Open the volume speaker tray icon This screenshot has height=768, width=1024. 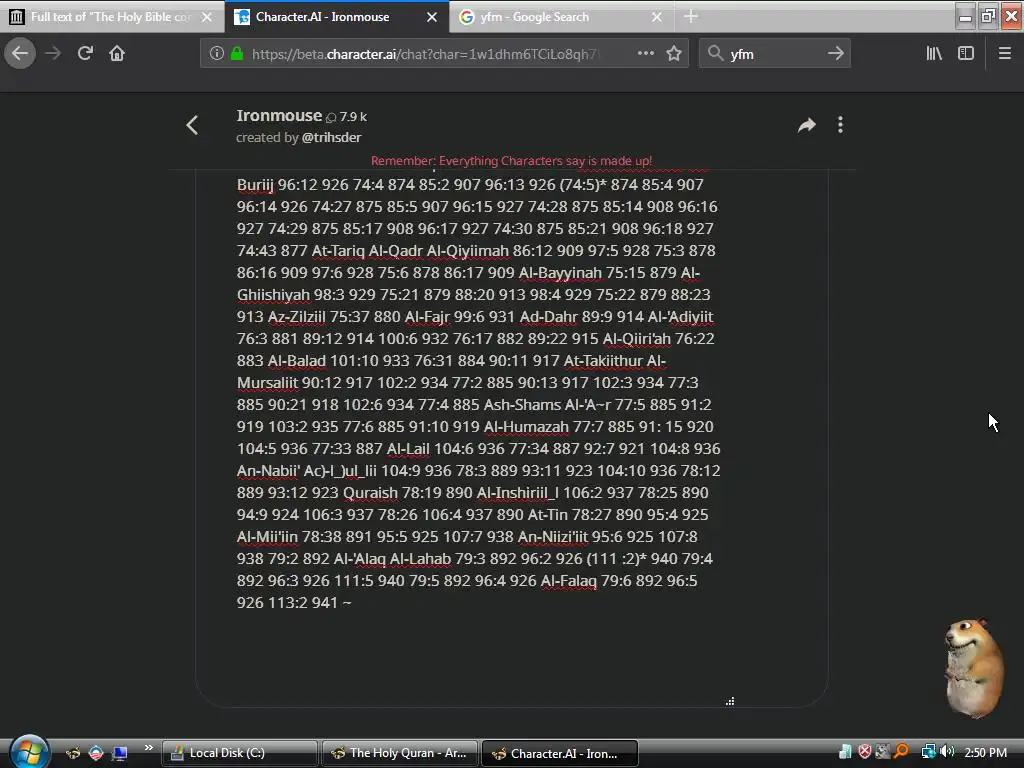click(948, 752)
